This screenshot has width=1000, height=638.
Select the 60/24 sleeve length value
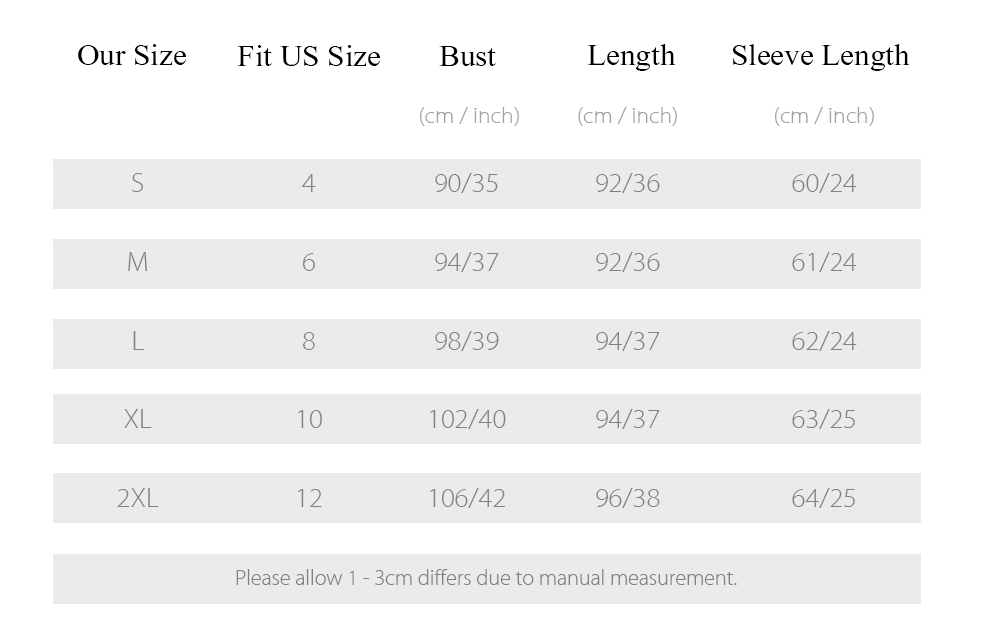823,184
